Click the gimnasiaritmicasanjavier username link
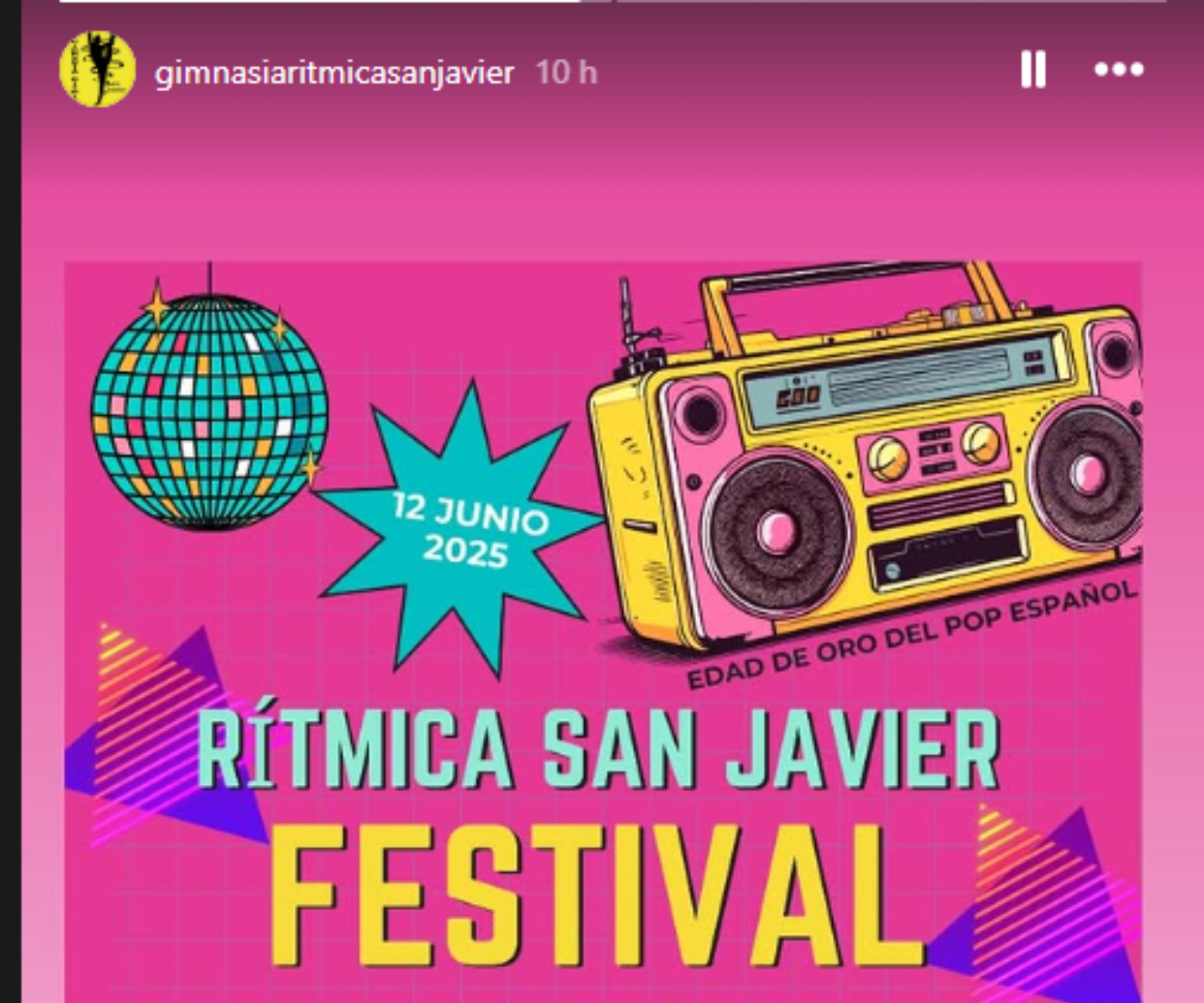 pyautogui.click(x=333, y=73)
